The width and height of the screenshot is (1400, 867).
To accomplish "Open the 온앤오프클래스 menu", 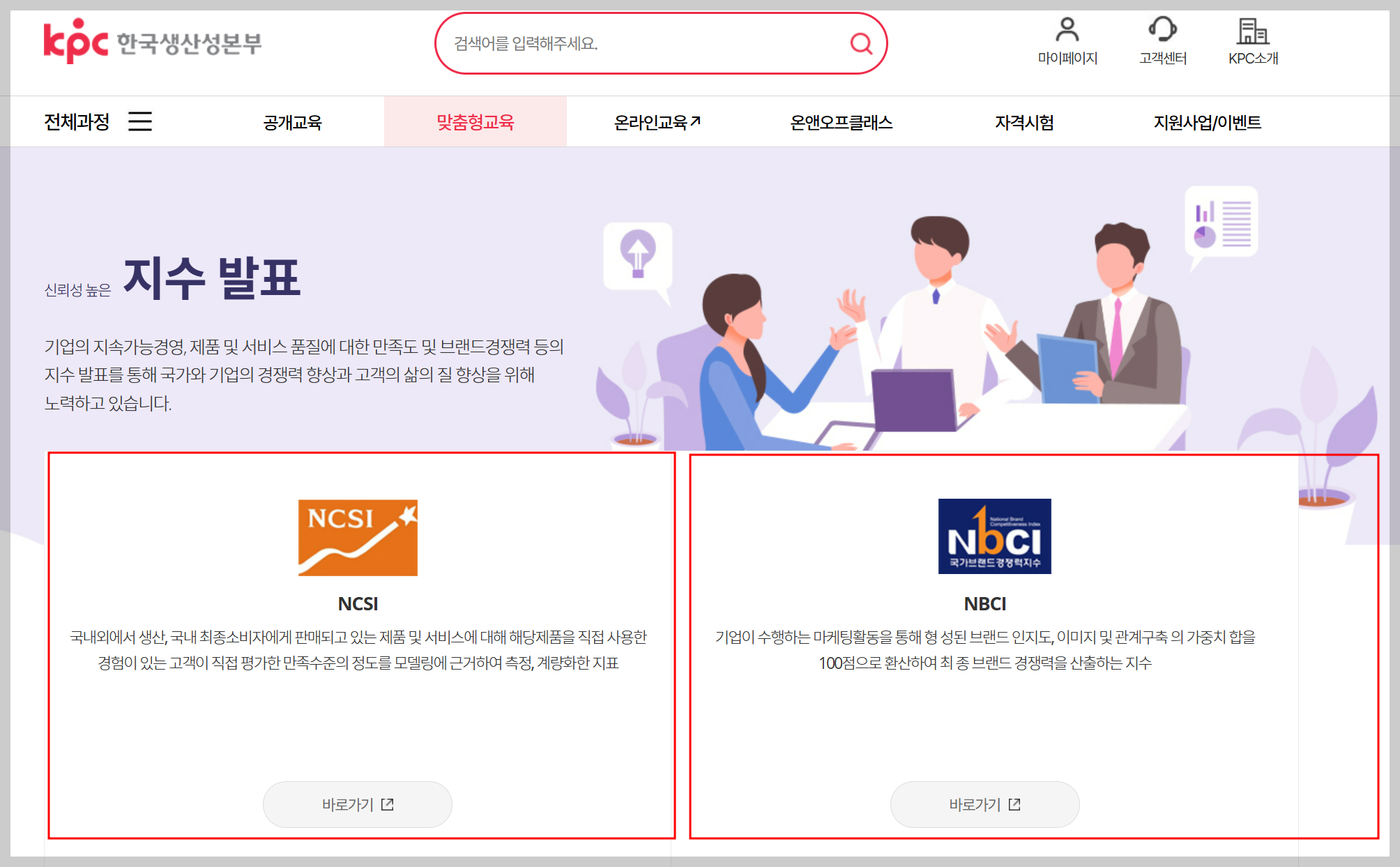I will click(x=841, y=122).
